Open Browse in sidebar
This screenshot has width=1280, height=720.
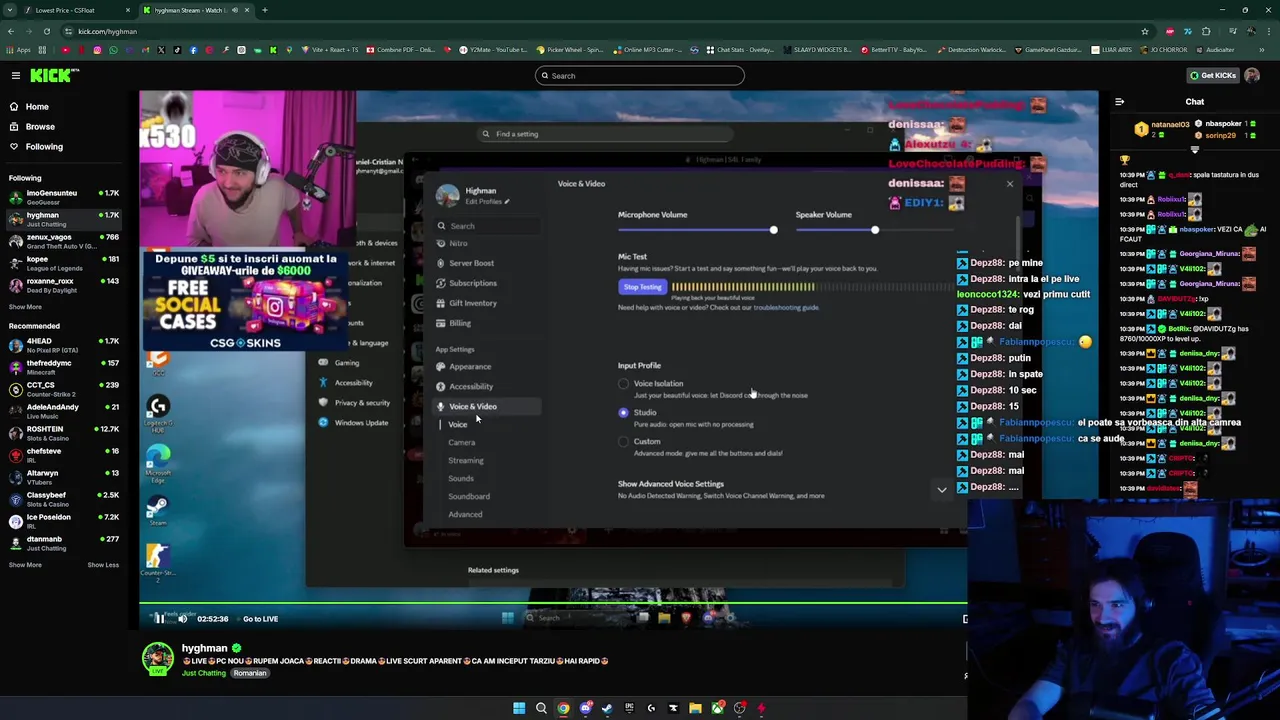40,126
